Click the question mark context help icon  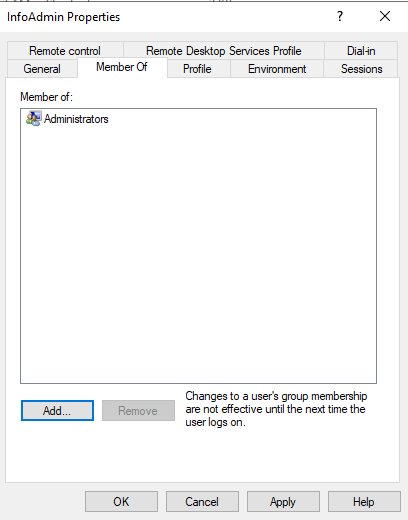[x=340, y=16]
